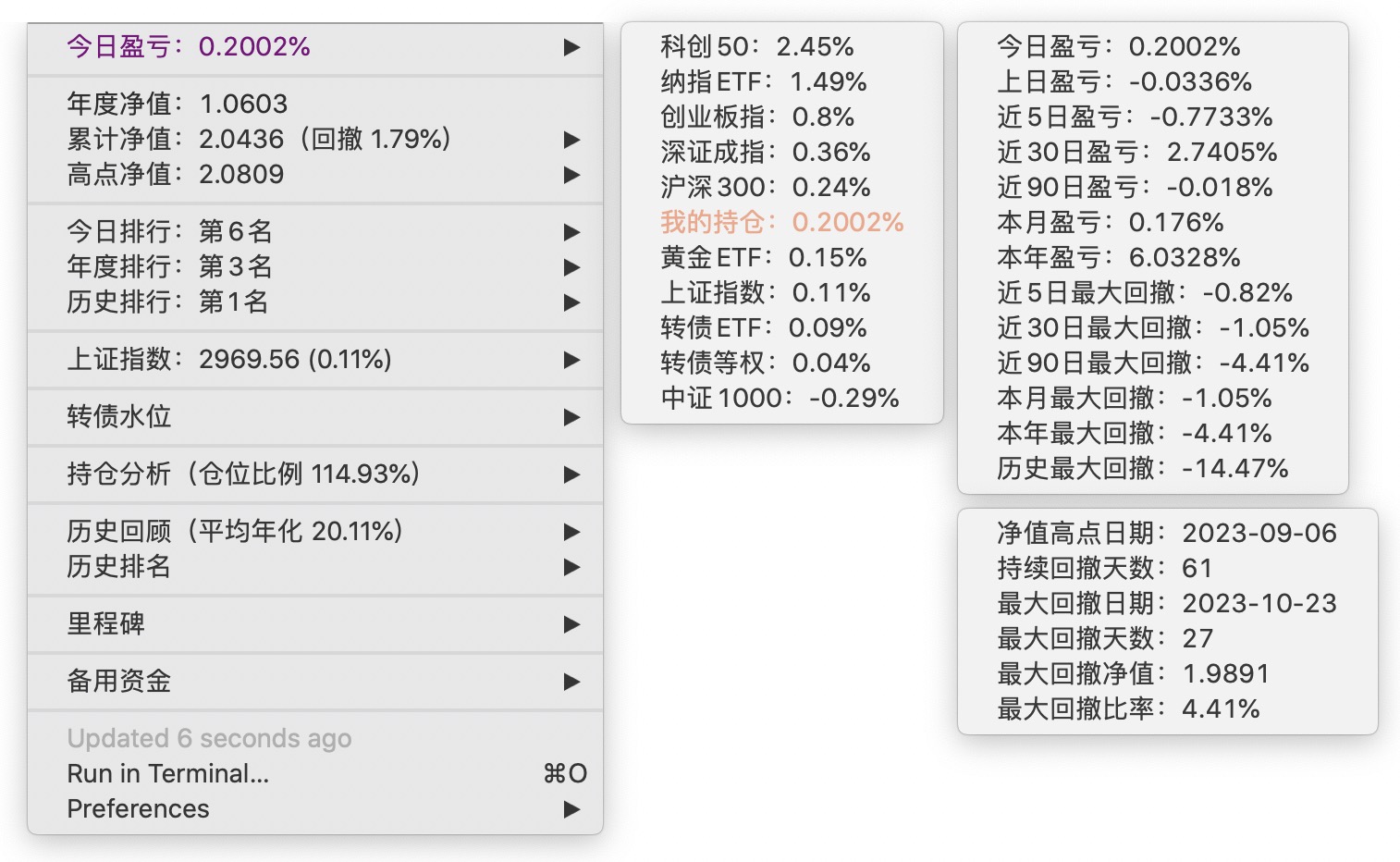
Task: Select the 历史回顾 menu item
Action: [235, 531]
